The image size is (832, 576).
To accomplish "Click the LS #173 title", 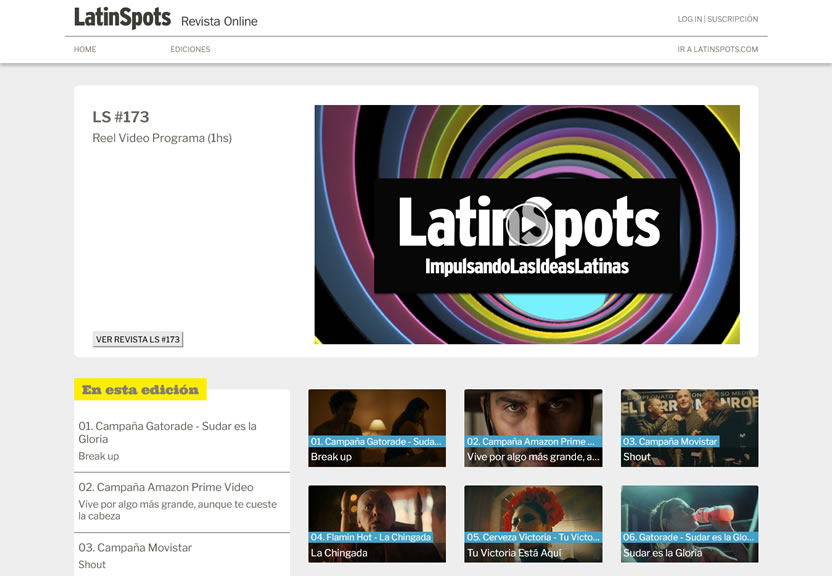I will [x=121, y=117].
